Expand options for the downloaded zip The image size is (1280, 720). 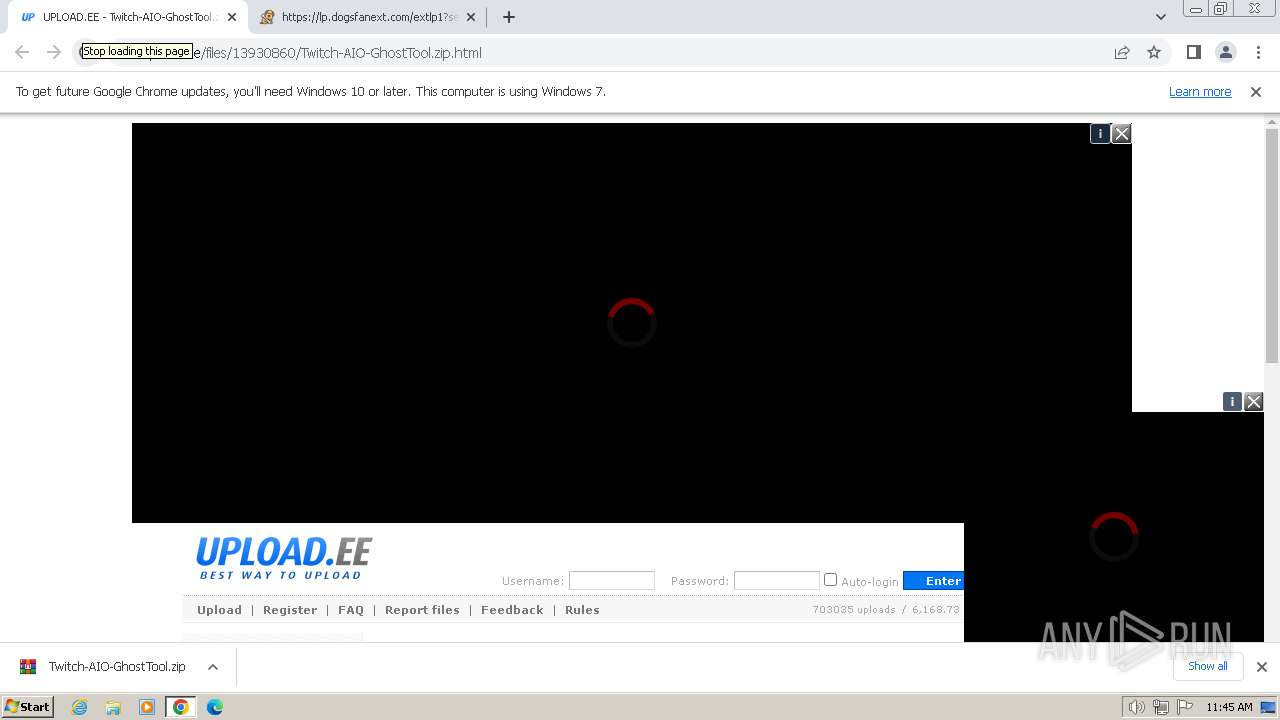point(213,667)
